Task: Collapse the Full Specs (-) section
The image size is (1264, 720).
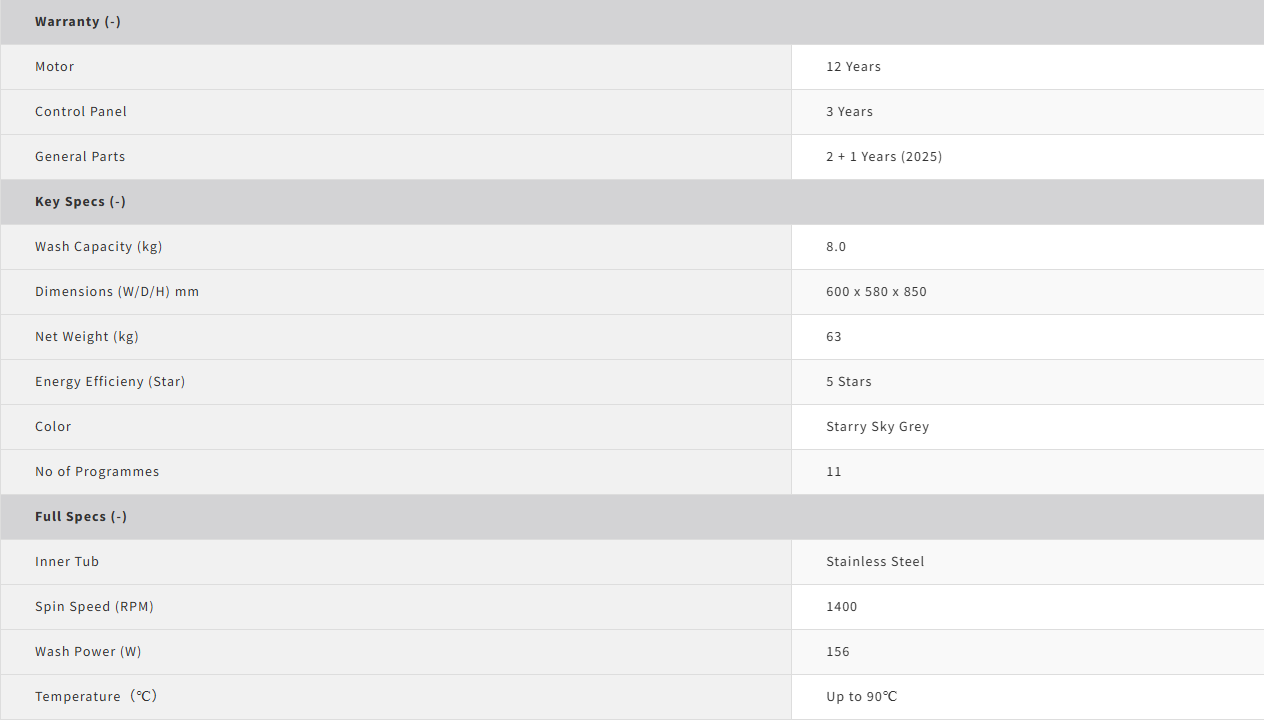Action: pos(81,517)
